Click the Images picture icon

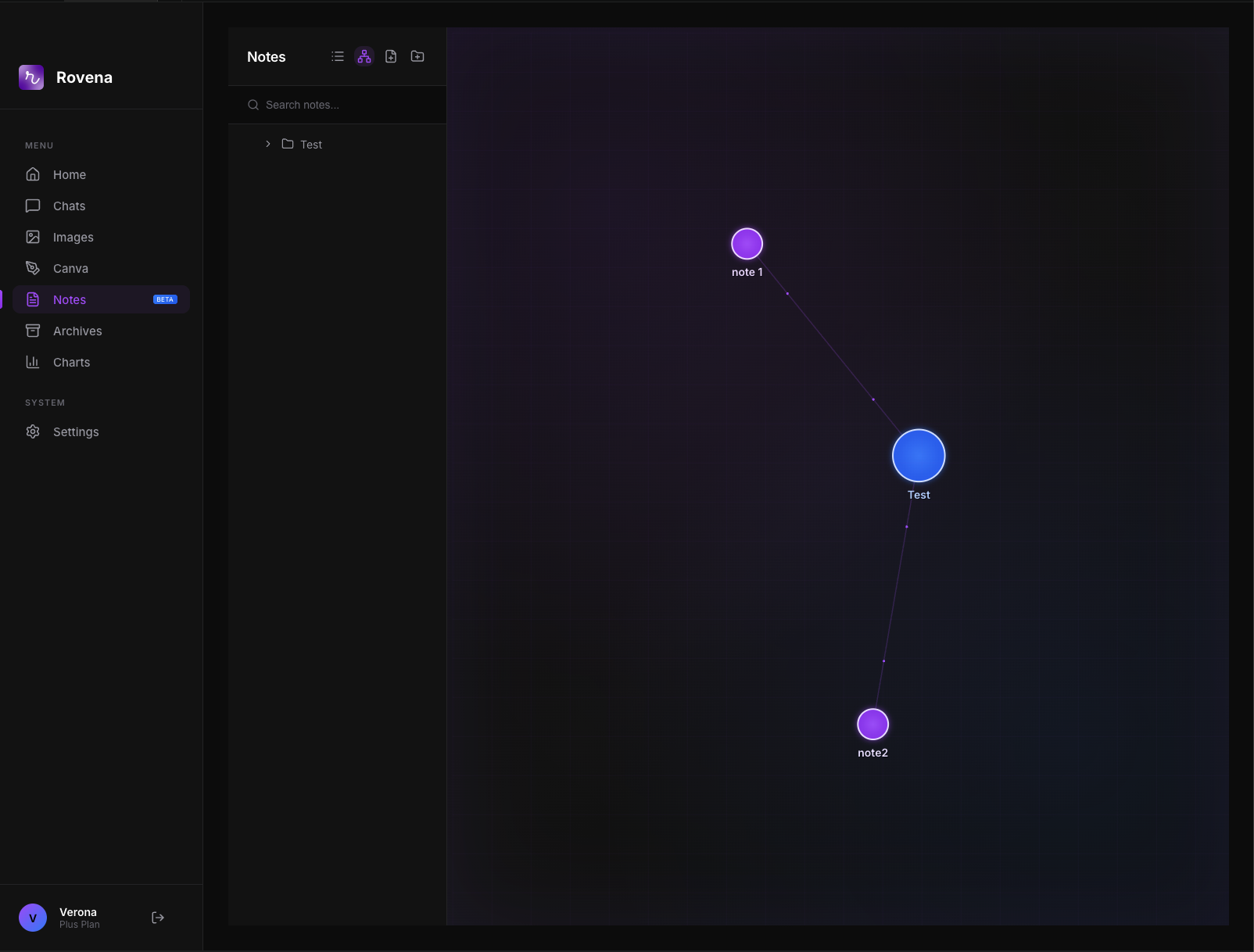tap(33, 237)
